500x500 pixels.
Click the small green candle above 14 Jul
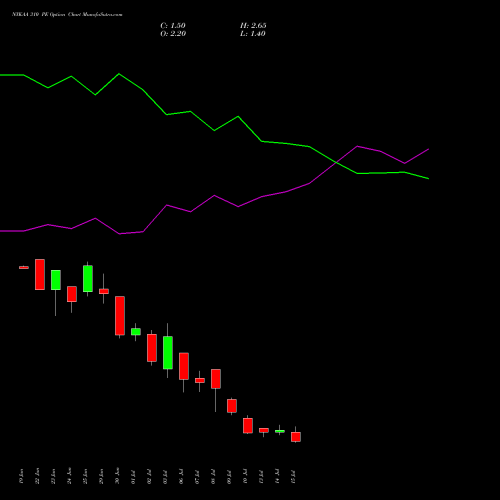280,431
